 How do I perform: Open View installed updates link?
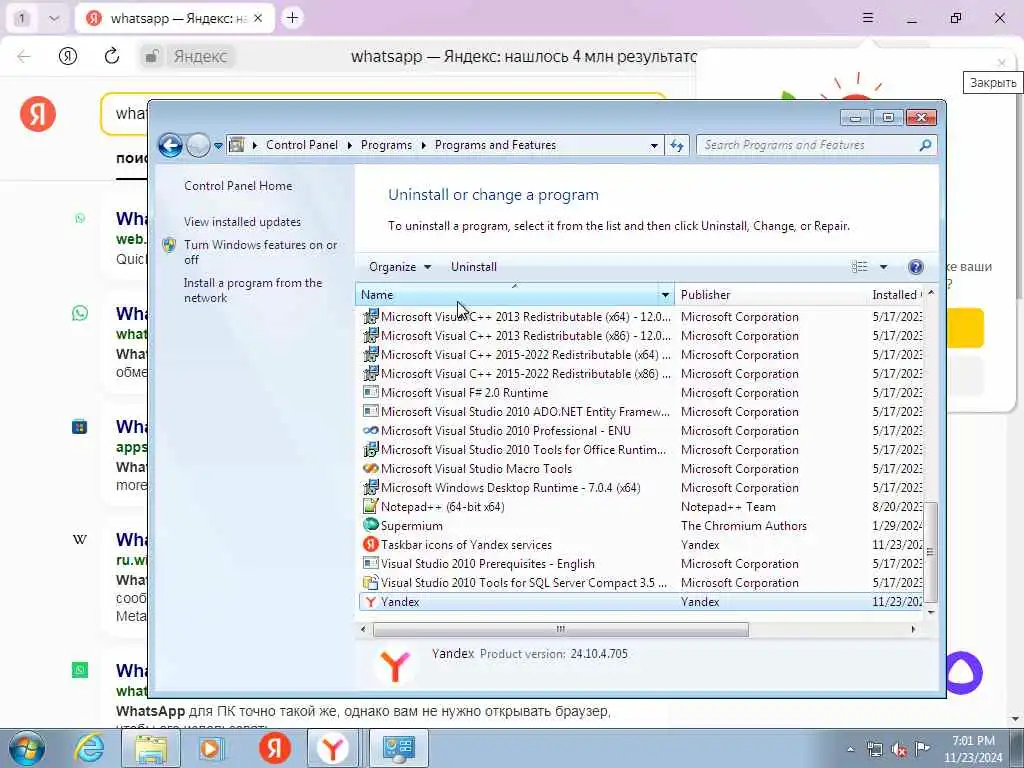click(x=242, y=221)
